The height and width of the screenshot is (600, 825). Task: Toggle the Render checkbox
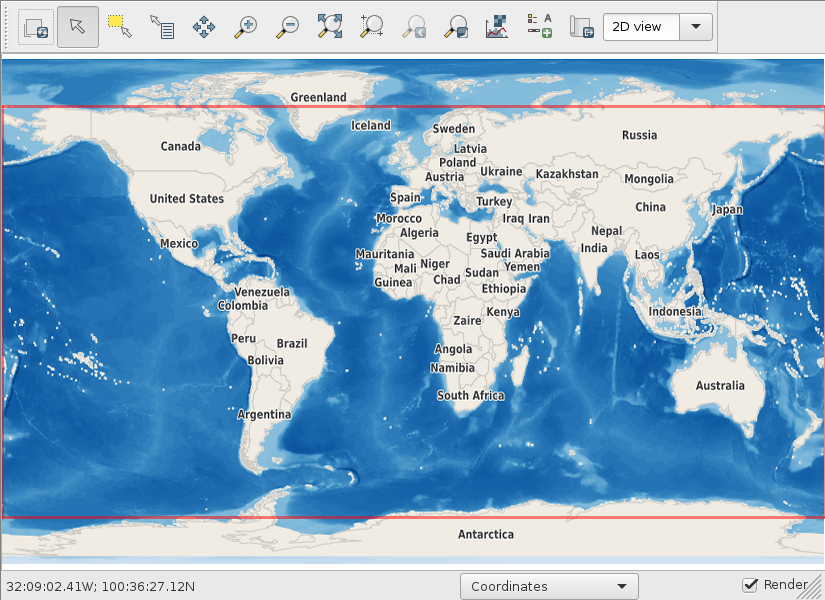(x=750, y=584)
